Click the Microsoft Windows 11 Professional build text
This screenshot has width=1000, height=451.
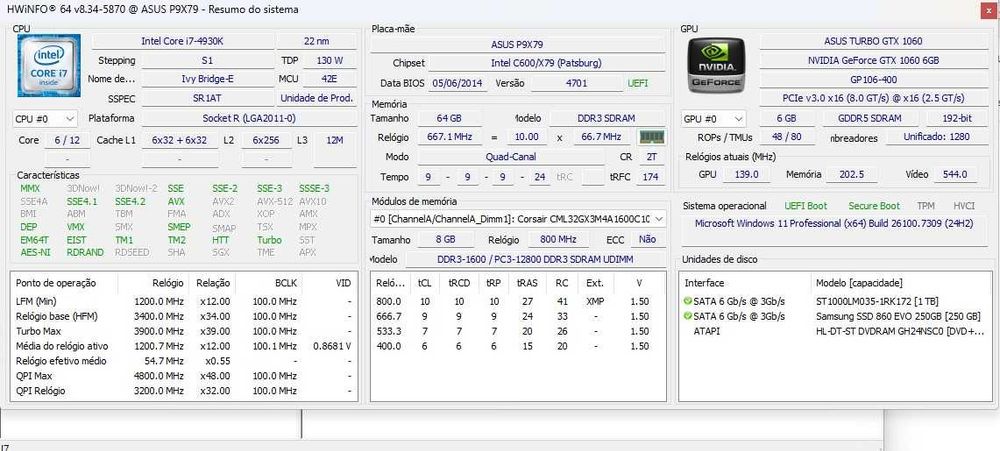tap(832, 224)
